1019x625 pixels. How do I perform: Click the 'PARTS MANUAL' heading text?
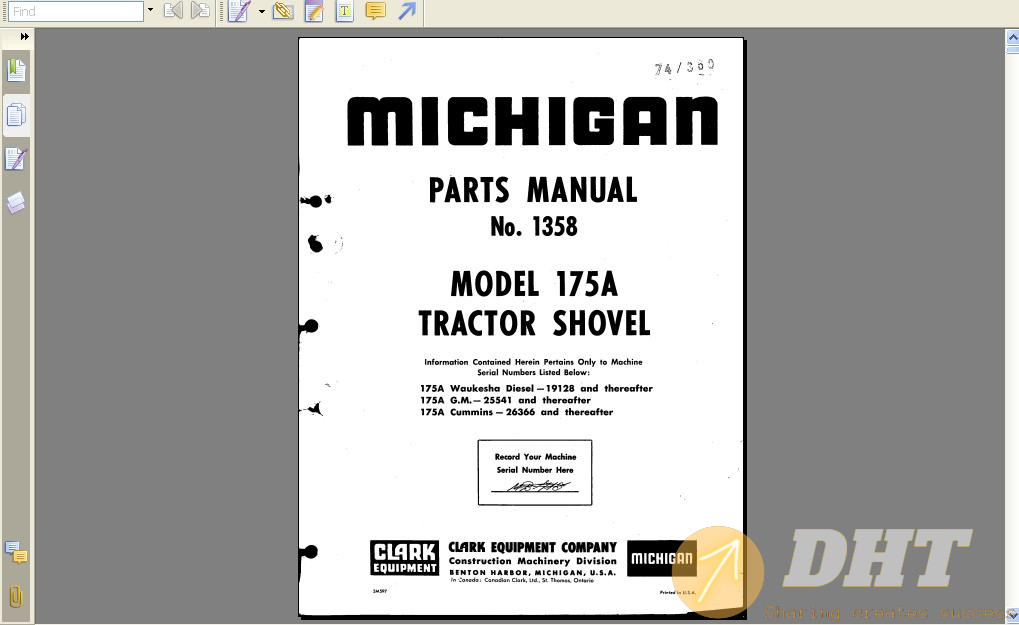[x=533, y=190]
